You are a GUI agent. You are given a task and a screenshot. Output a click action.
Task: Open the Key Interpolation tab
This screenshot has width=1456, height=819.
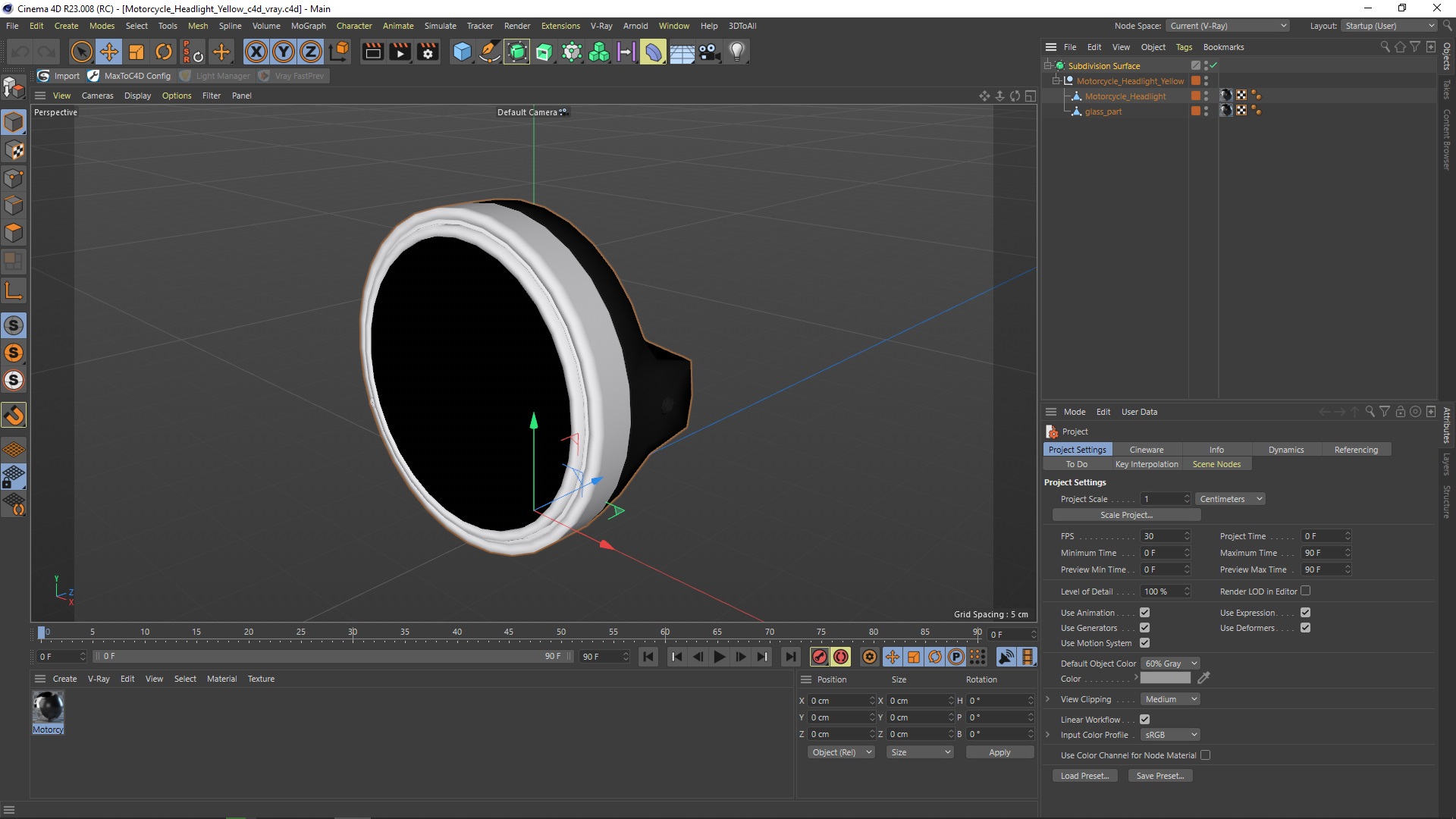pyautogui.click(x=1147, y=464)
